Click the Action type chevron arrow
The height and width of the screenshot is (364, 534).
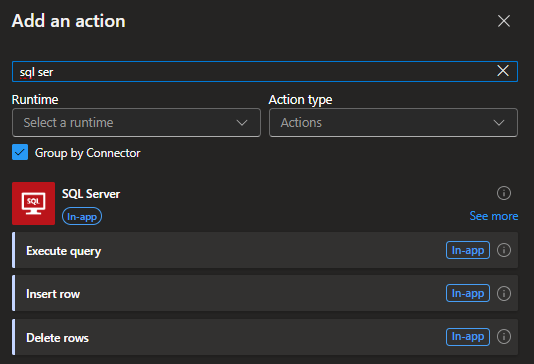499,123
